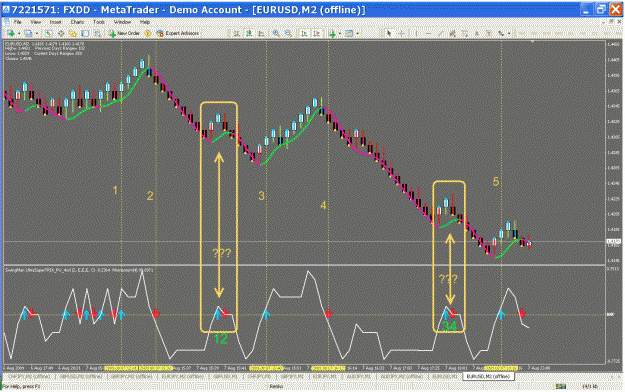
Task: Open the Navigator panel
Action: coord(73,33)
